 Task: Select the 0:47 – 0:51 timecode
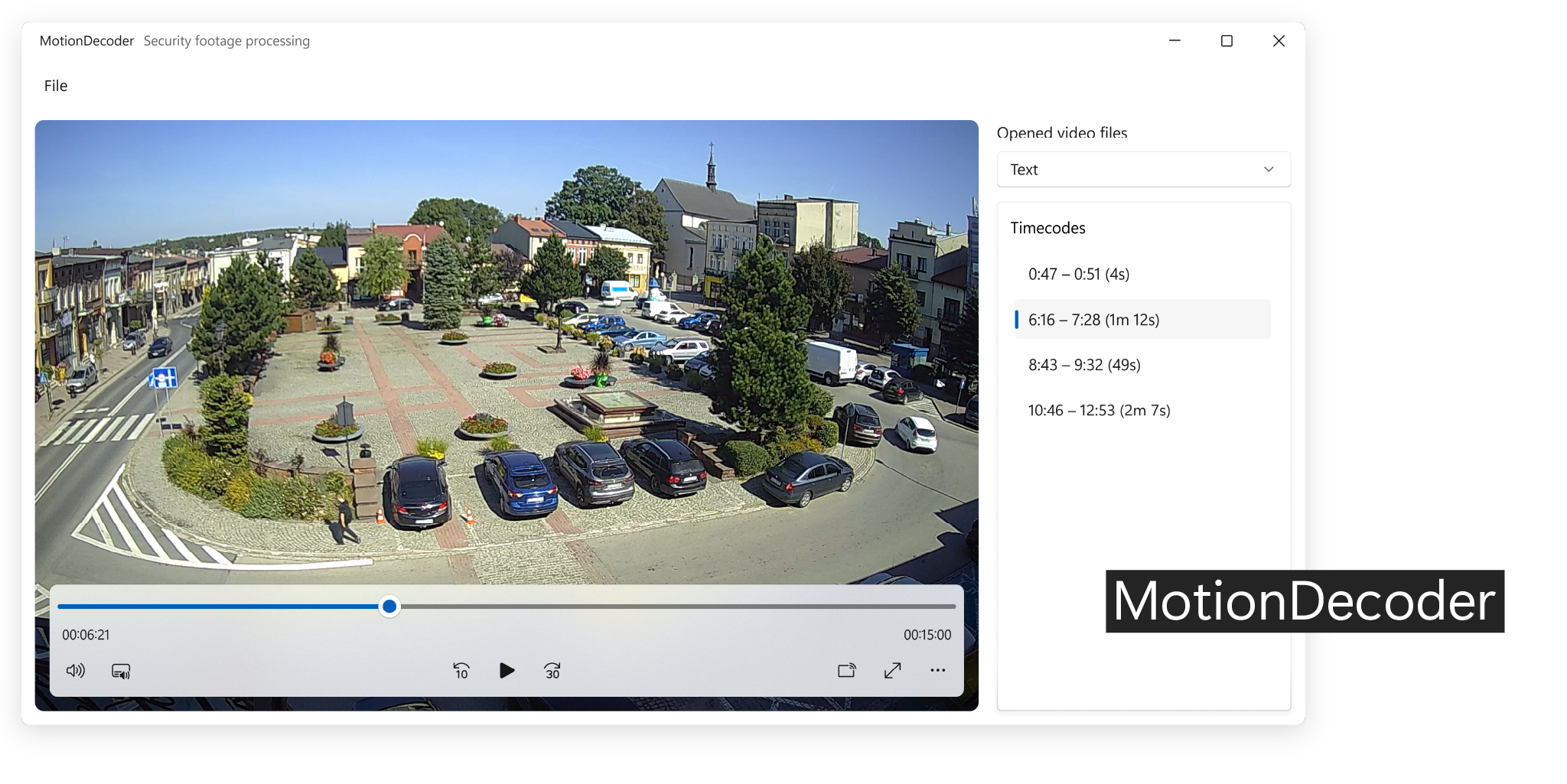1079,274
